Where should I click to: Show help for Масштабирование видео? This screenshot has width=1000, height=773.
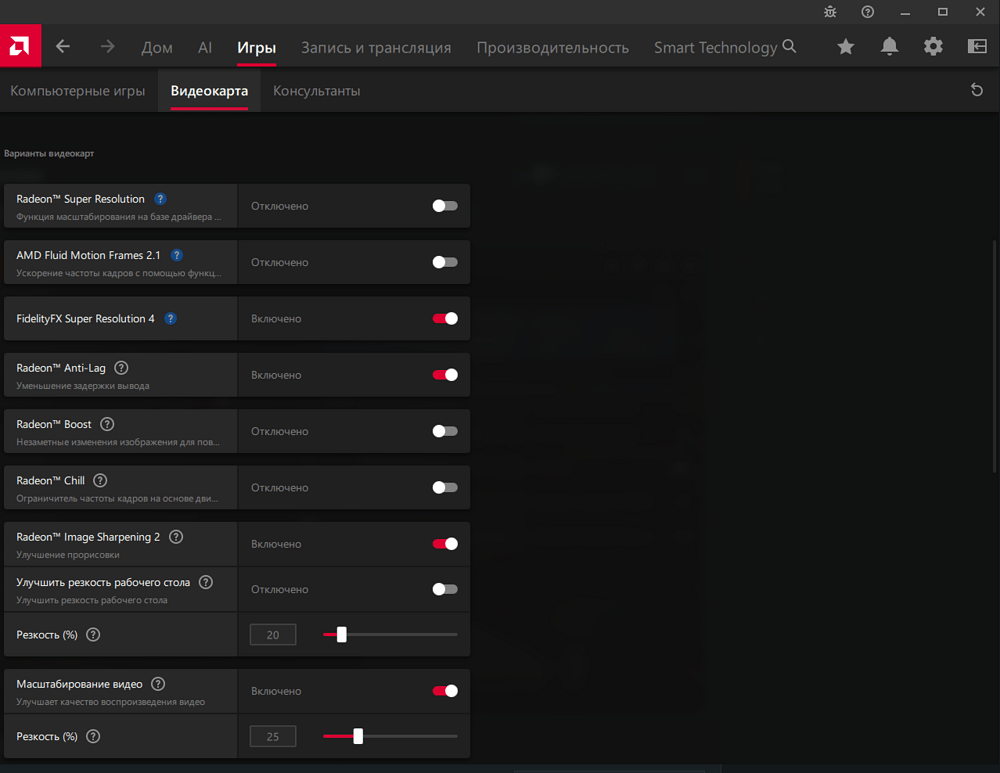pyautogui.click(x=158, y=684)
